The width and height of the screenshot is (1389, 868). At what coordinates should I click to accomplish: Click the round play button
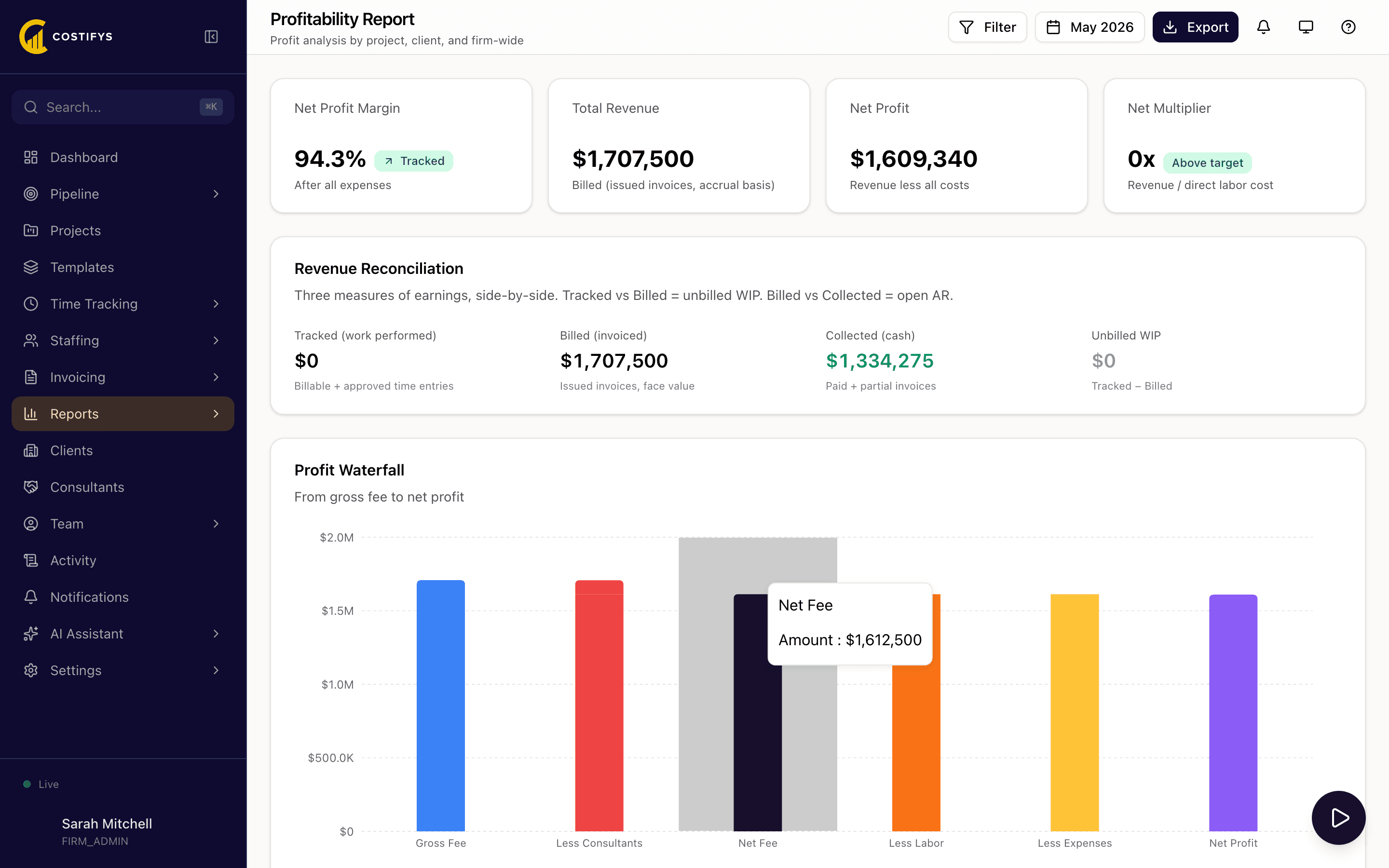click(1338, 817)
